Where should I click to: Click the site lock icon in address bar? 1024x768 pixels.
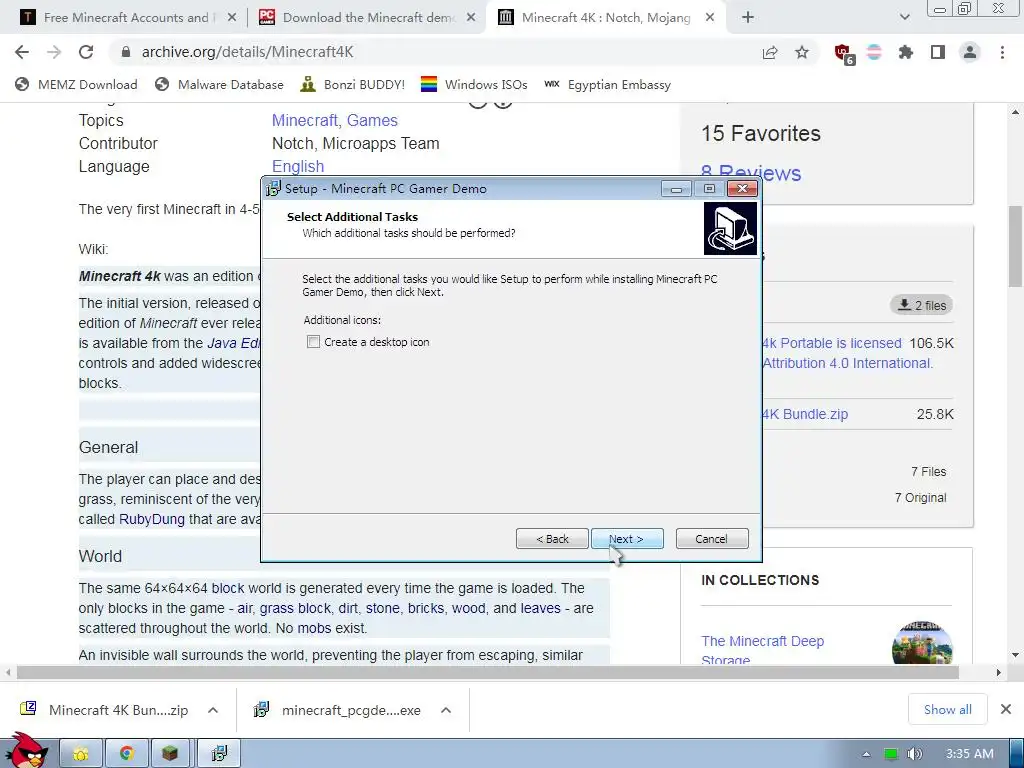[126, 52]
